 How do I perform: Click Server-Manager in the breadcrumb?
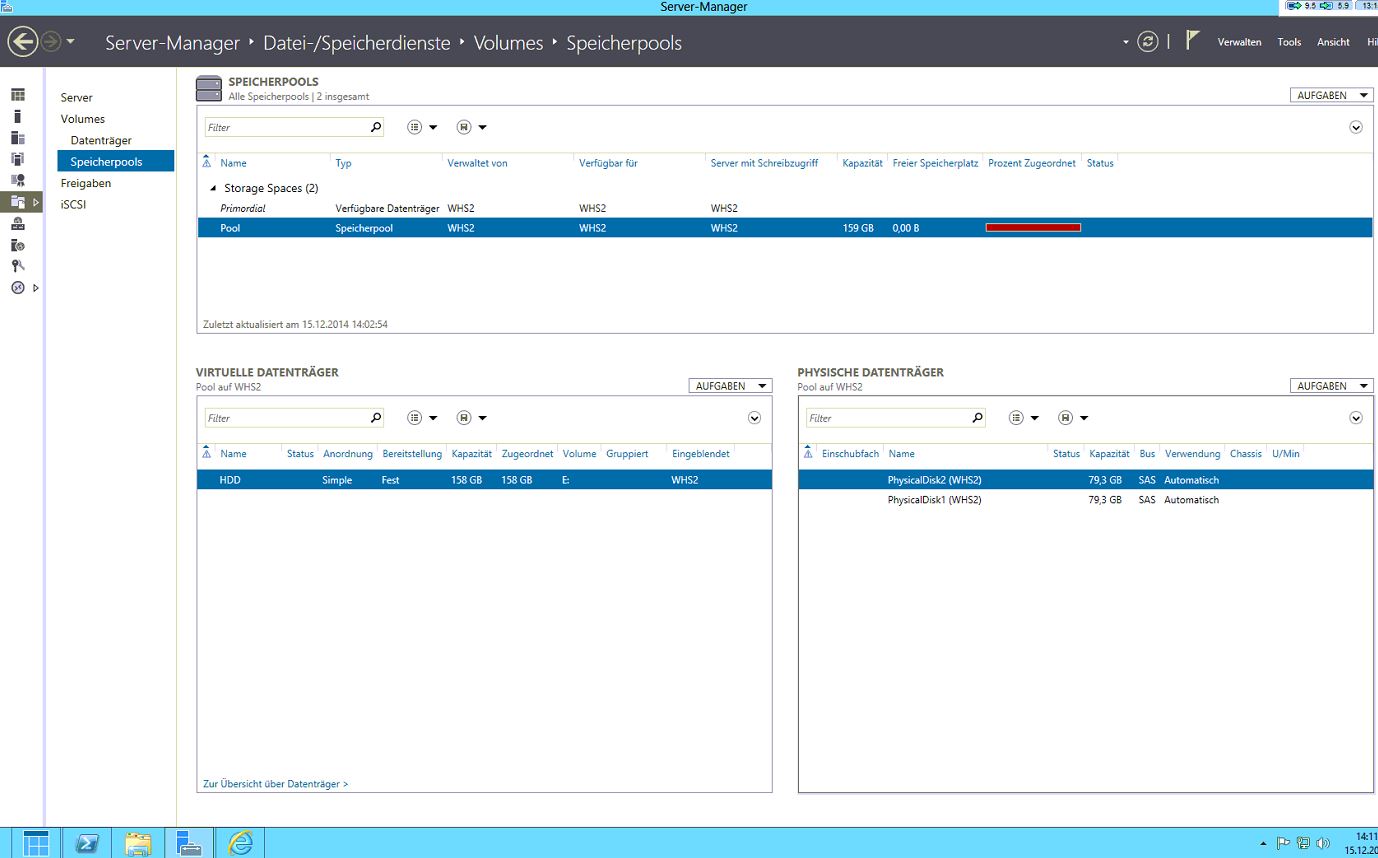tap(173, 43)
